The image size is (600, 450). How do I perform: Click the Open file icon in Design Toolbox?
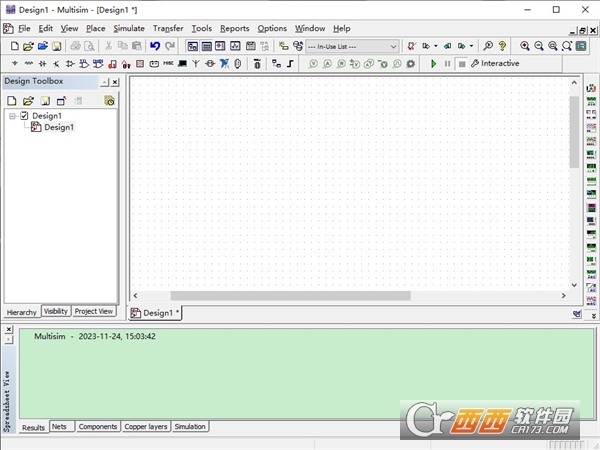coord(28,101)
